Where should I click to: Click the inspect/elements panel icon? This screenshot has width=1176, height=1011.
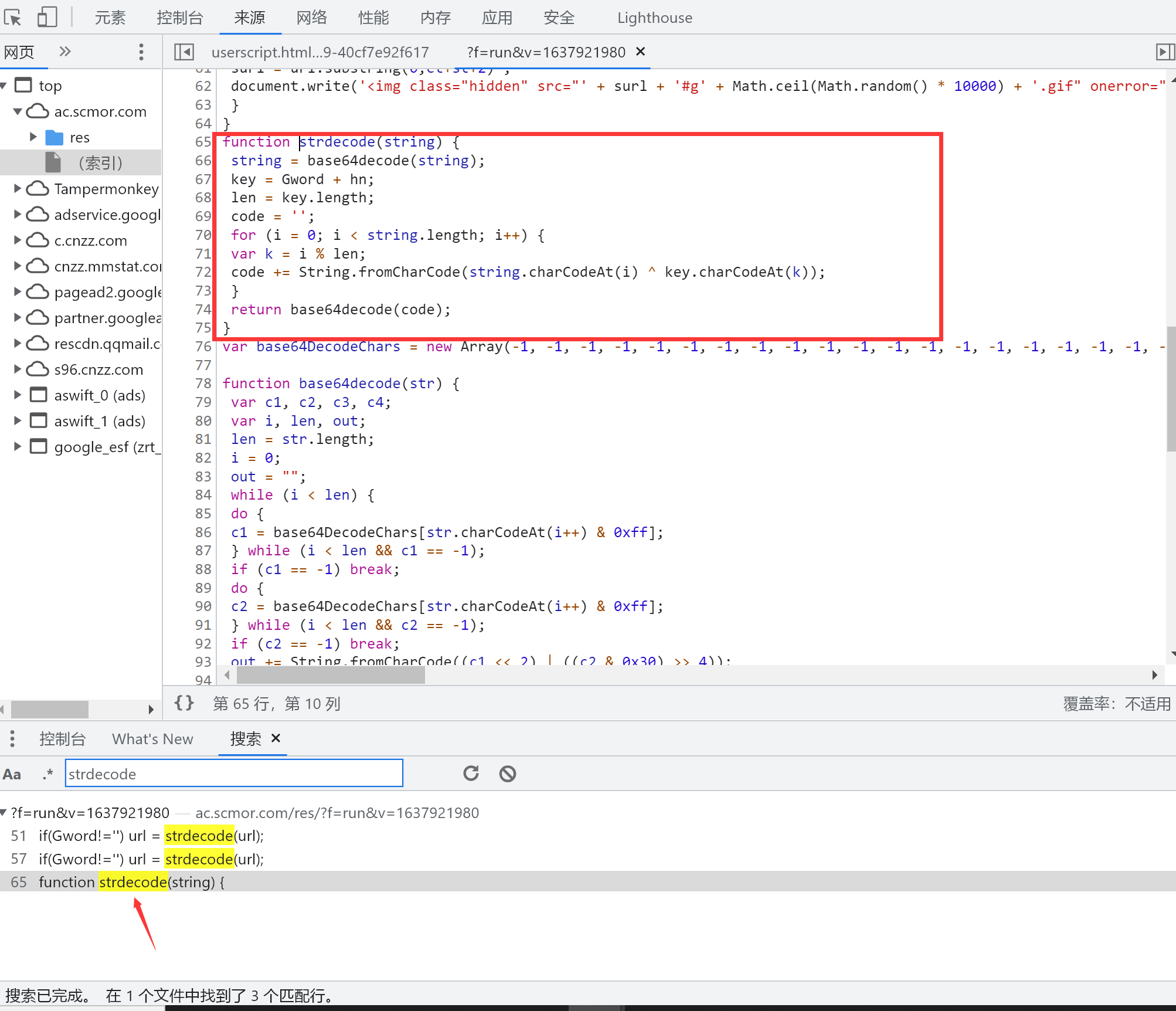click(17, 17)
